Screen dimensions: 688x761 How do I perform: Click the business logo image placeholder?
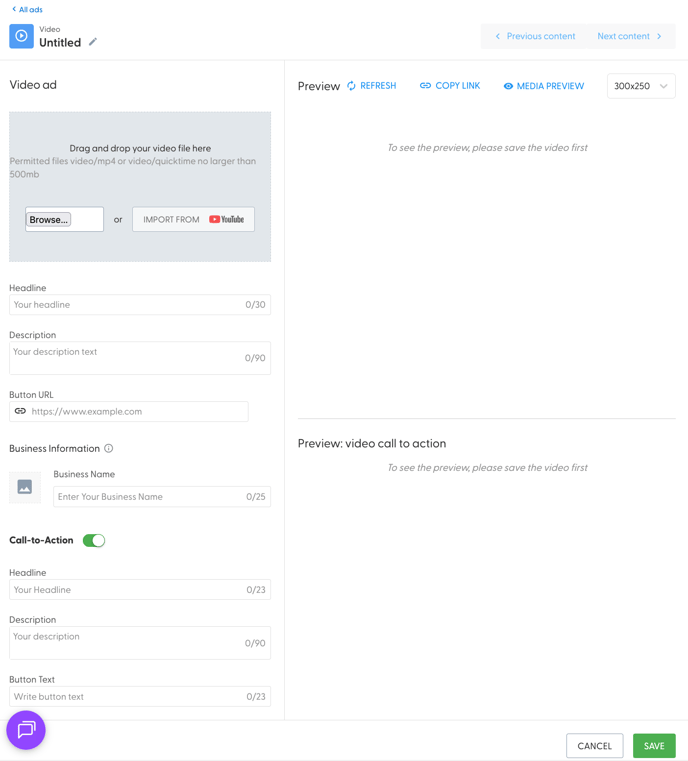click(25, 487)
